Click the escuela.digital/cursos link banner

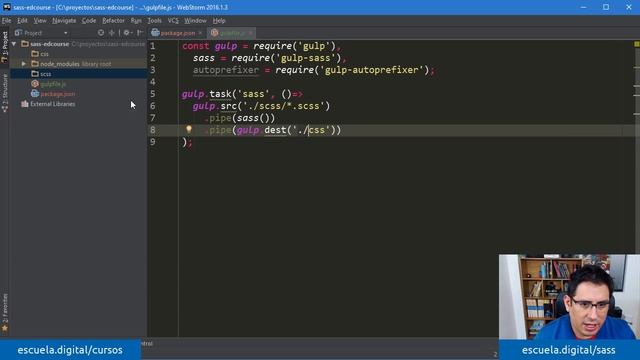(x=70, y=350)
